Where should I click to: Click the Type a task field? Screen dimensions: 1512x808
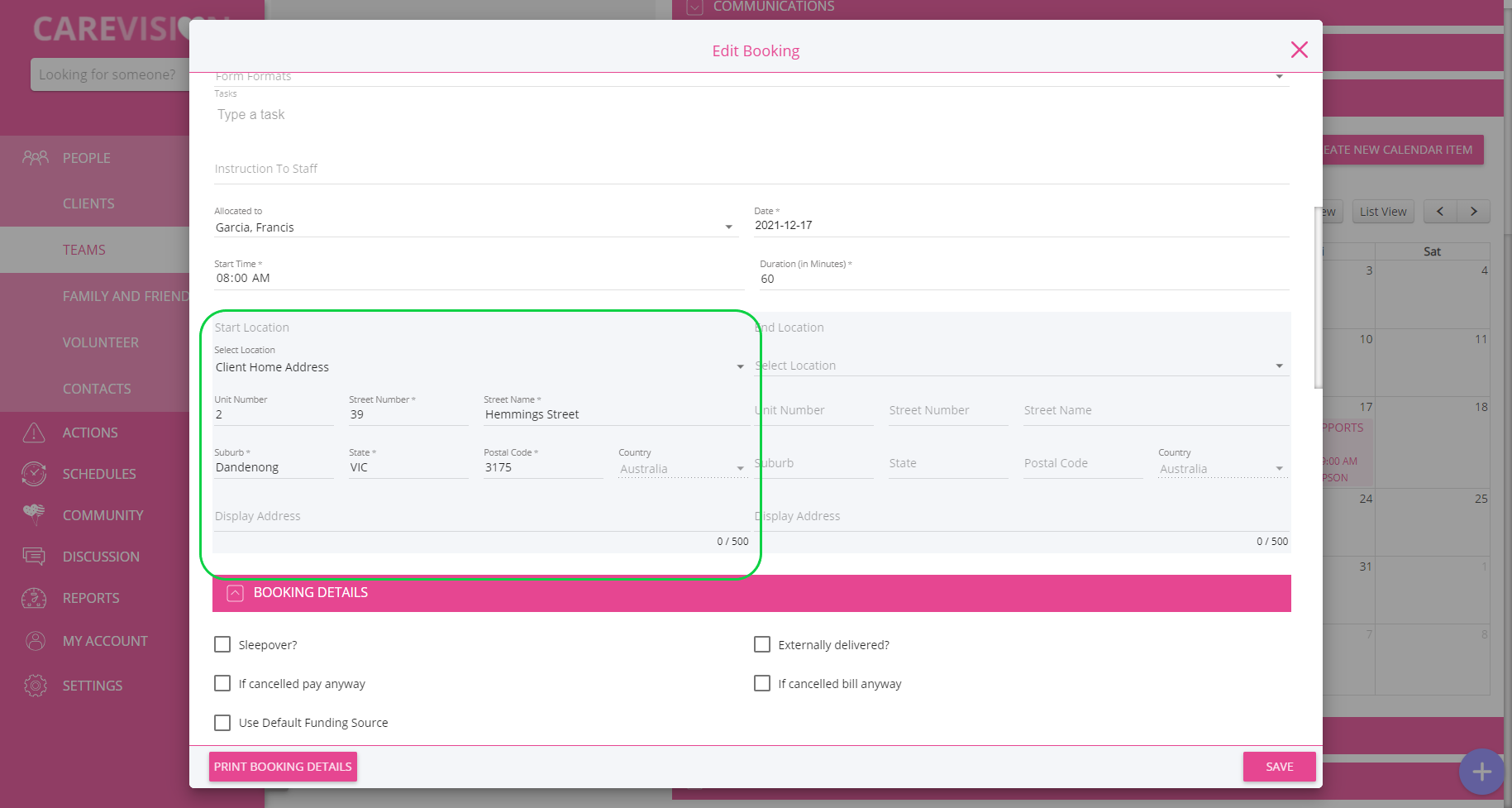click(751, 115)
